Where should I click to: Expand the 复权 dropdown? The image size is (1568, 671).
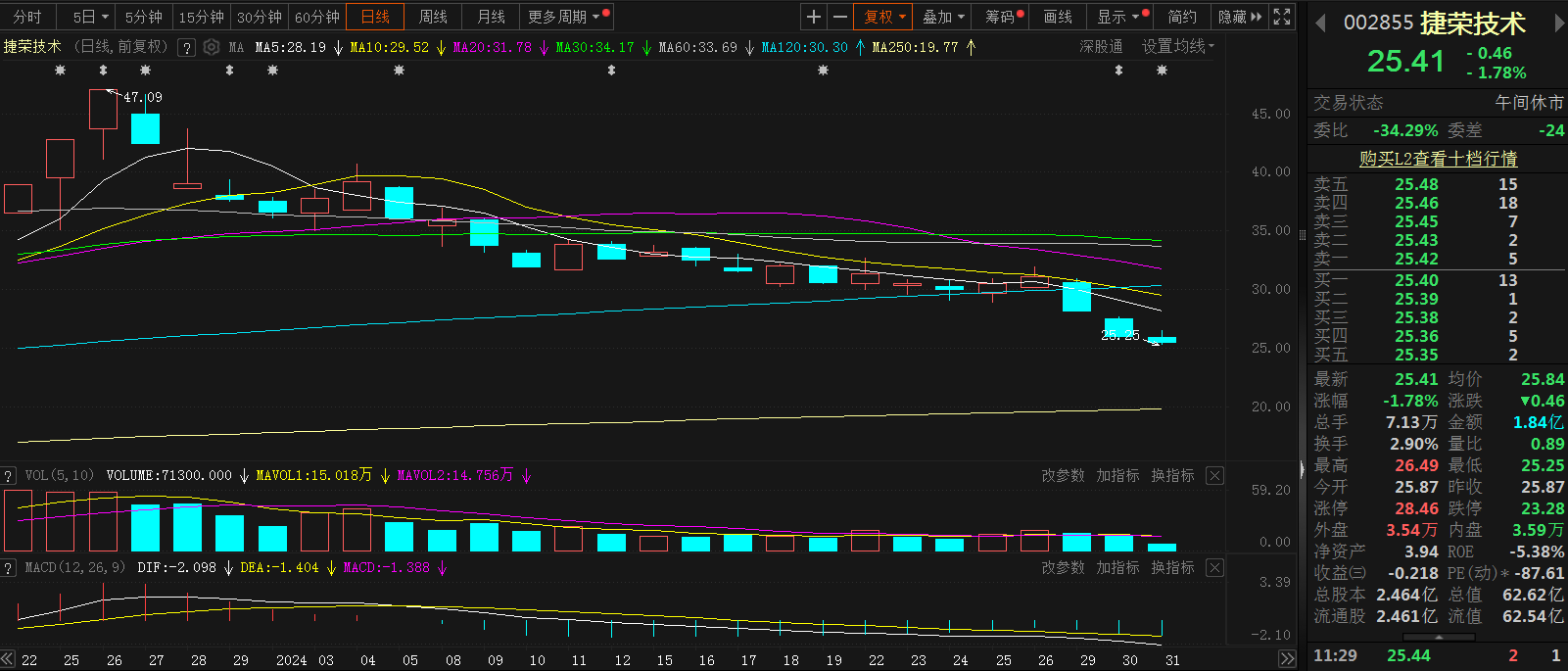click(884, 17)
